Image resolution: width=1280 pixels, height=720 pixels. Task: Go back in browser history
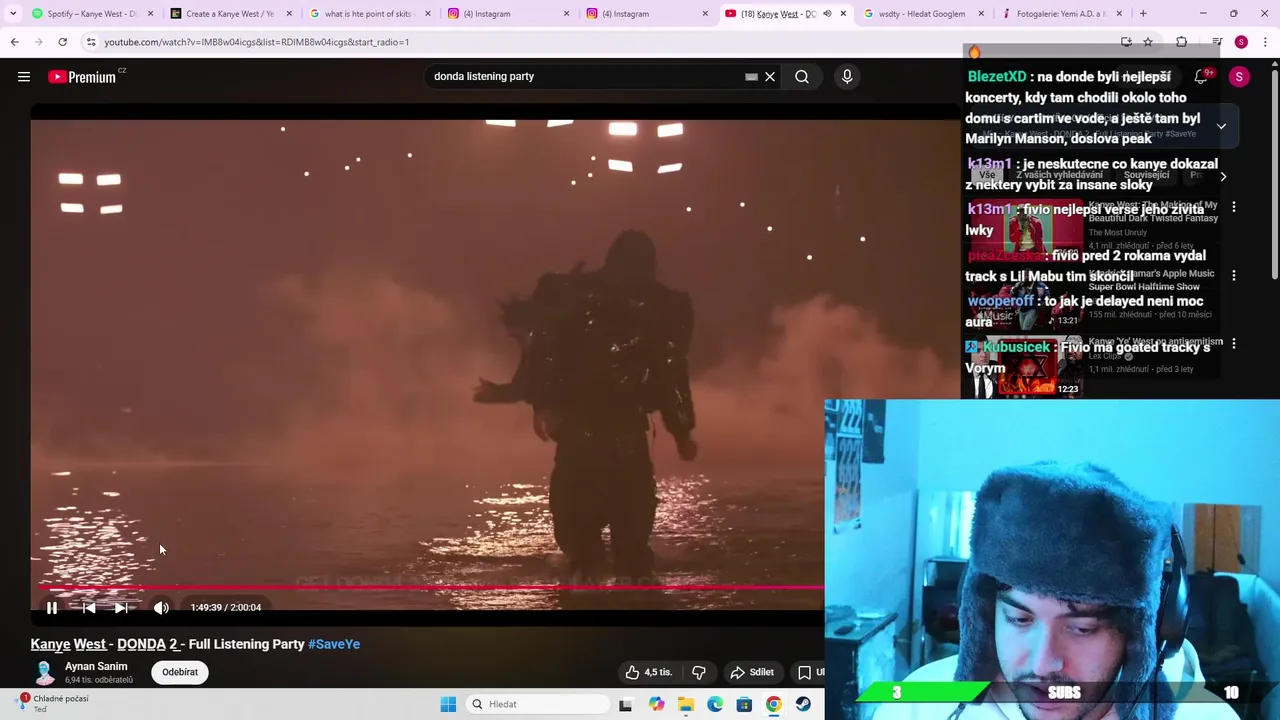(14, 42)
